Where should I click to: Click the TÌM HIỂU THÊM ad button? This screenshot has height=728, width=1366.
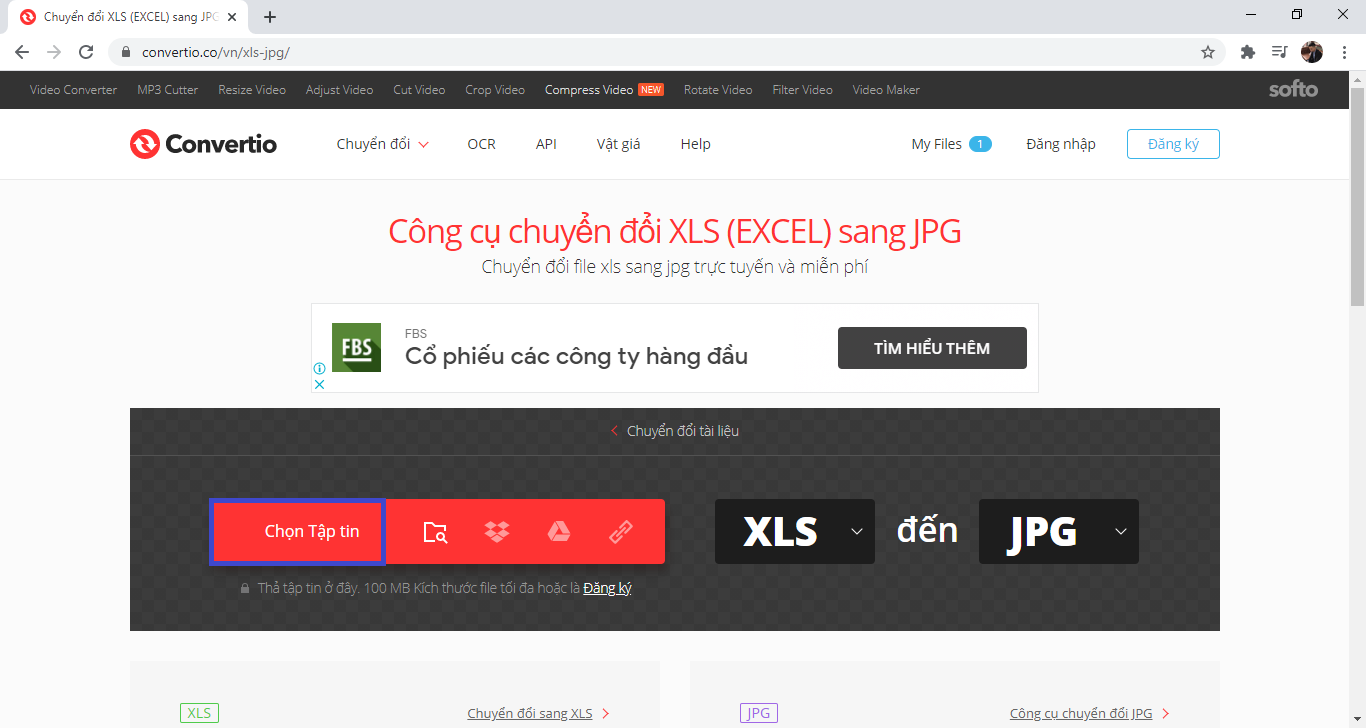tap(932, 348)
